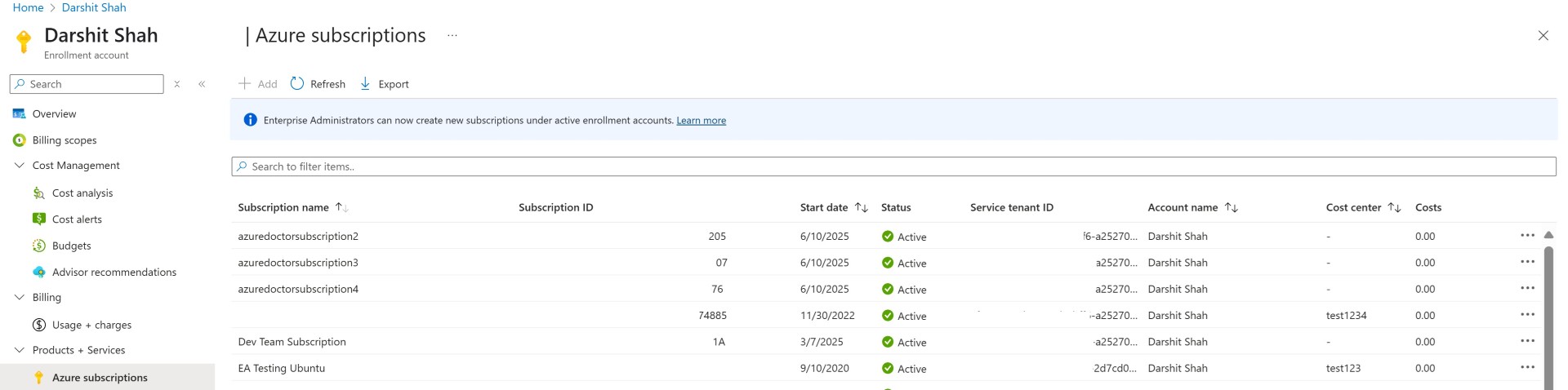Open more actions for Dev Team Subscription row

click(x=1527, y=341)
